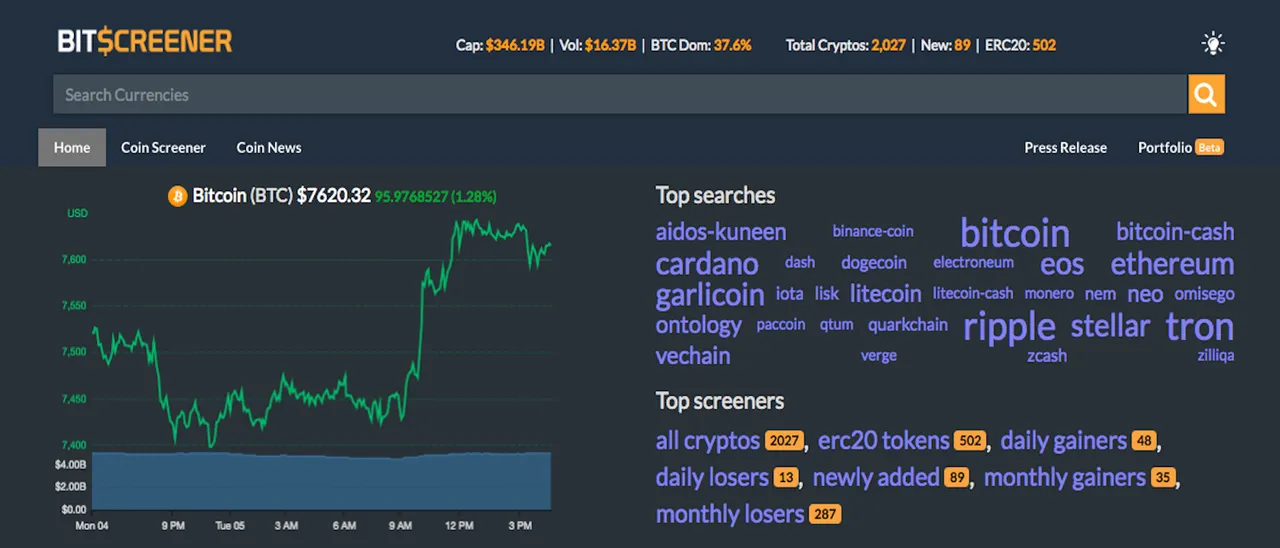The height and width of the screenshot is (548, 1280).
Task: Open dogecoin from top searches
Action: [874, 263]
